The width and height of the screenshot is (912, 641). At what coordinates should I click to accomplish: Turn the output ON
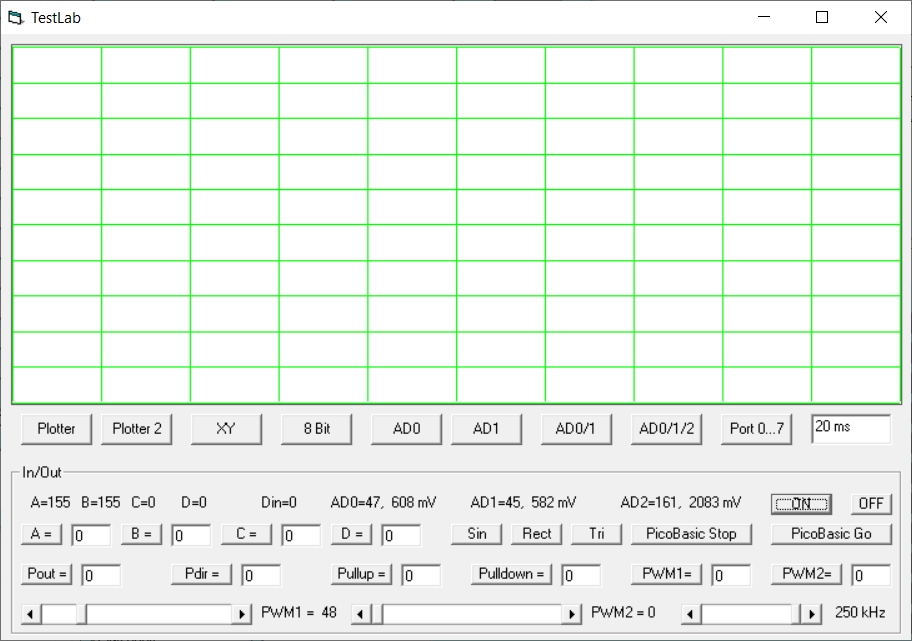pos(801,504)
